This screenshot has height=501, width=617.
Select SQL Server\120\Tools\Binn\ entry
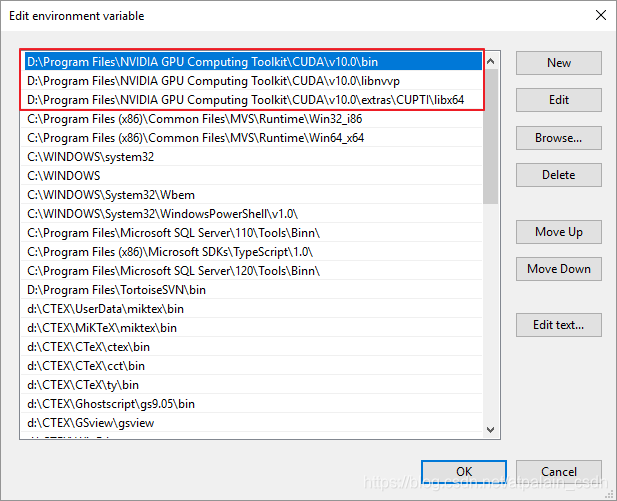253,271
